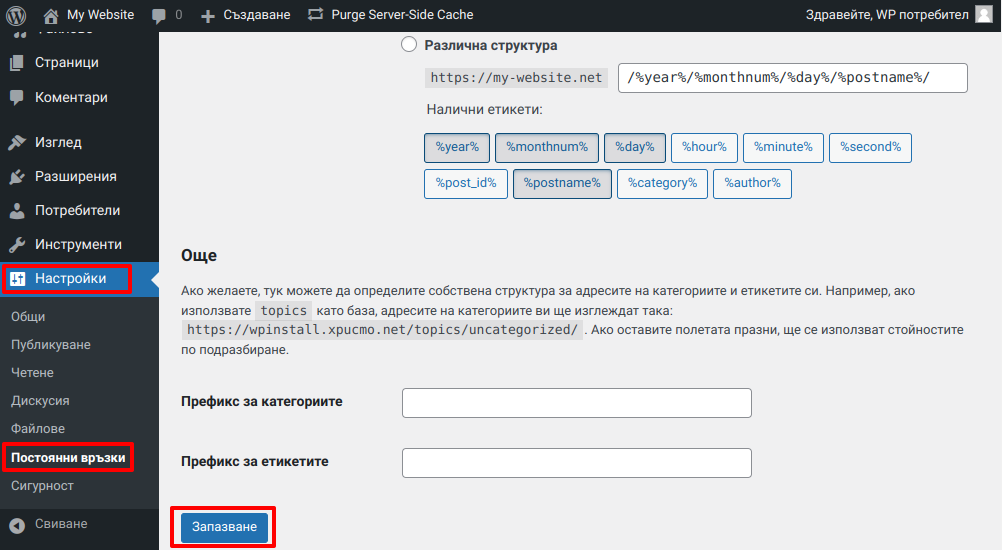The height and width of the screenshot is (550, 1002).
Task: Go to Файлове settings submenu
Action: coord(38,429)
